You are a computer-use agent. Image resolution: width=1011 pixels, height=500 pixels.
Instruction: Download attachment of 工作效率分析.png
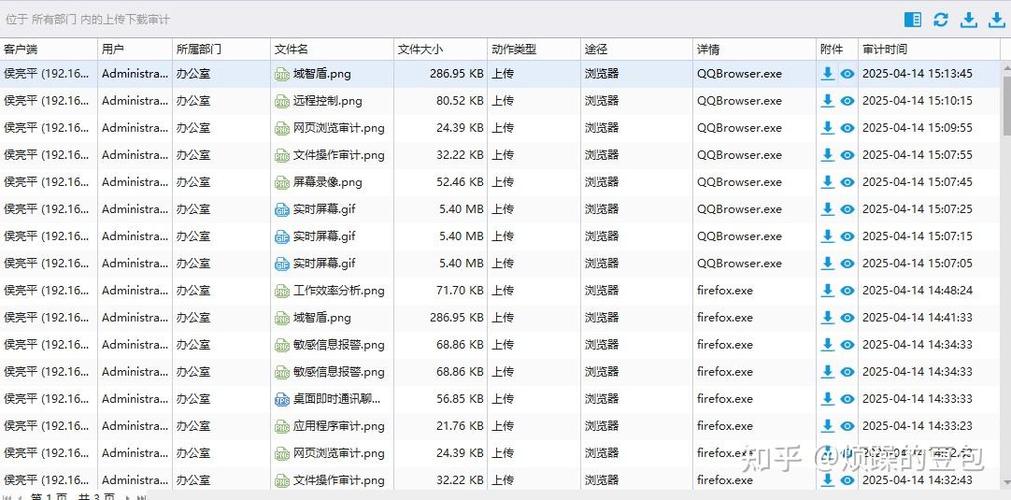coord(827,290)
